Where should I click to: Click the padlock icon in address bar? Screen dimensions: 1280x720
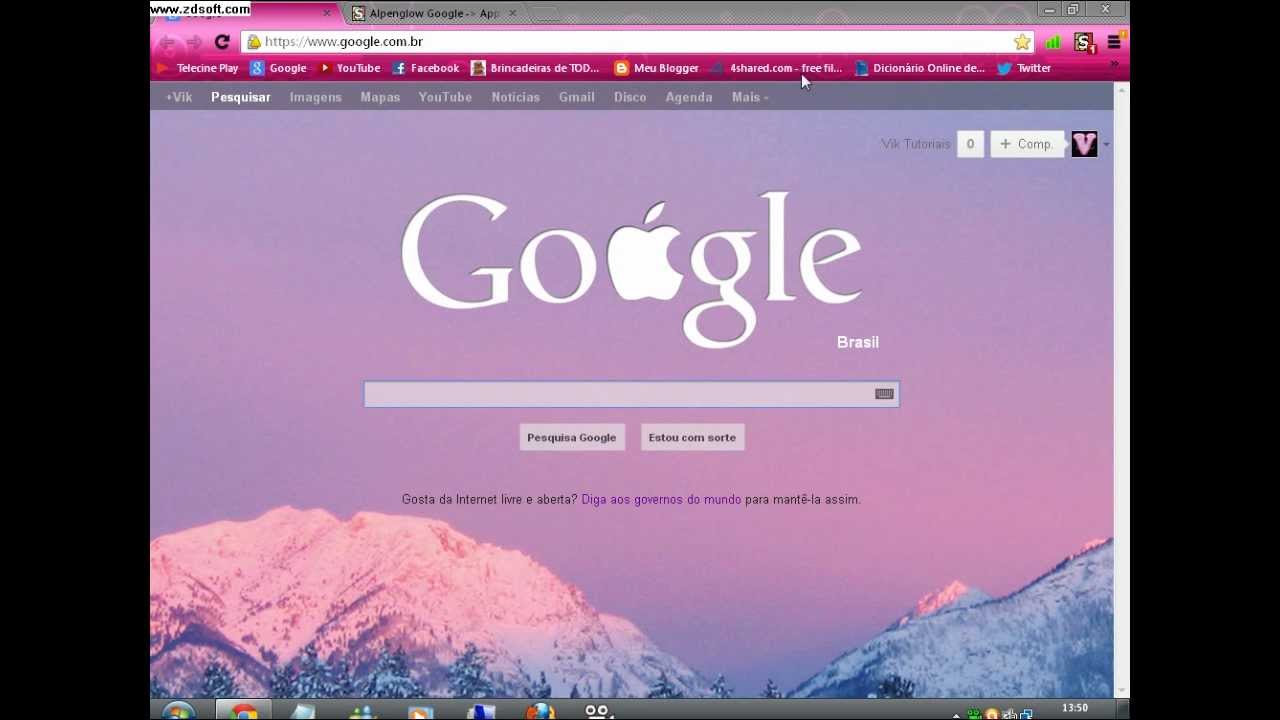pyautogui.click(x=254, y=42)
